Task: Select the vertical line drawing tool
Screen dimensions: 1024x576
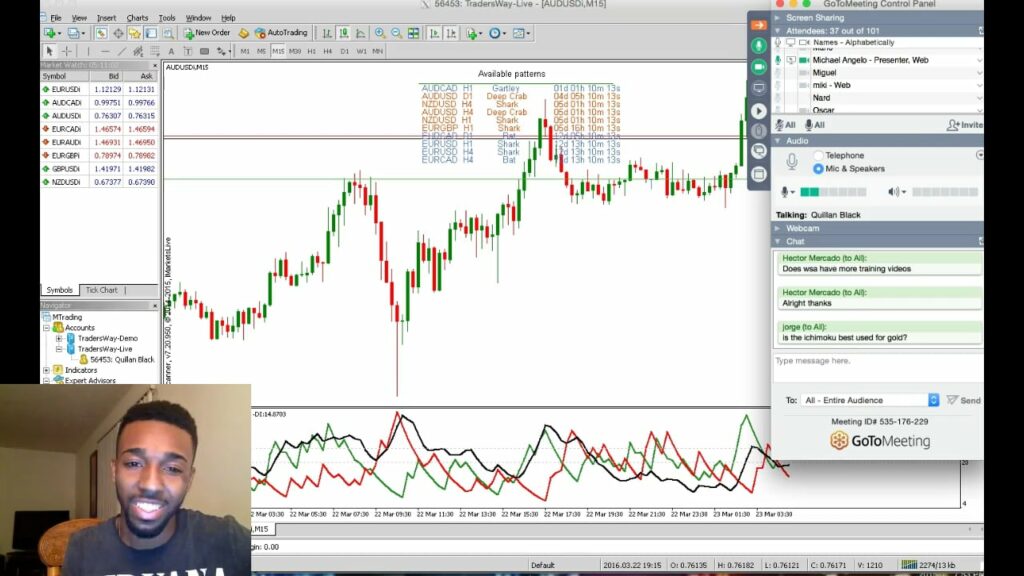Action: click(88, 51)
